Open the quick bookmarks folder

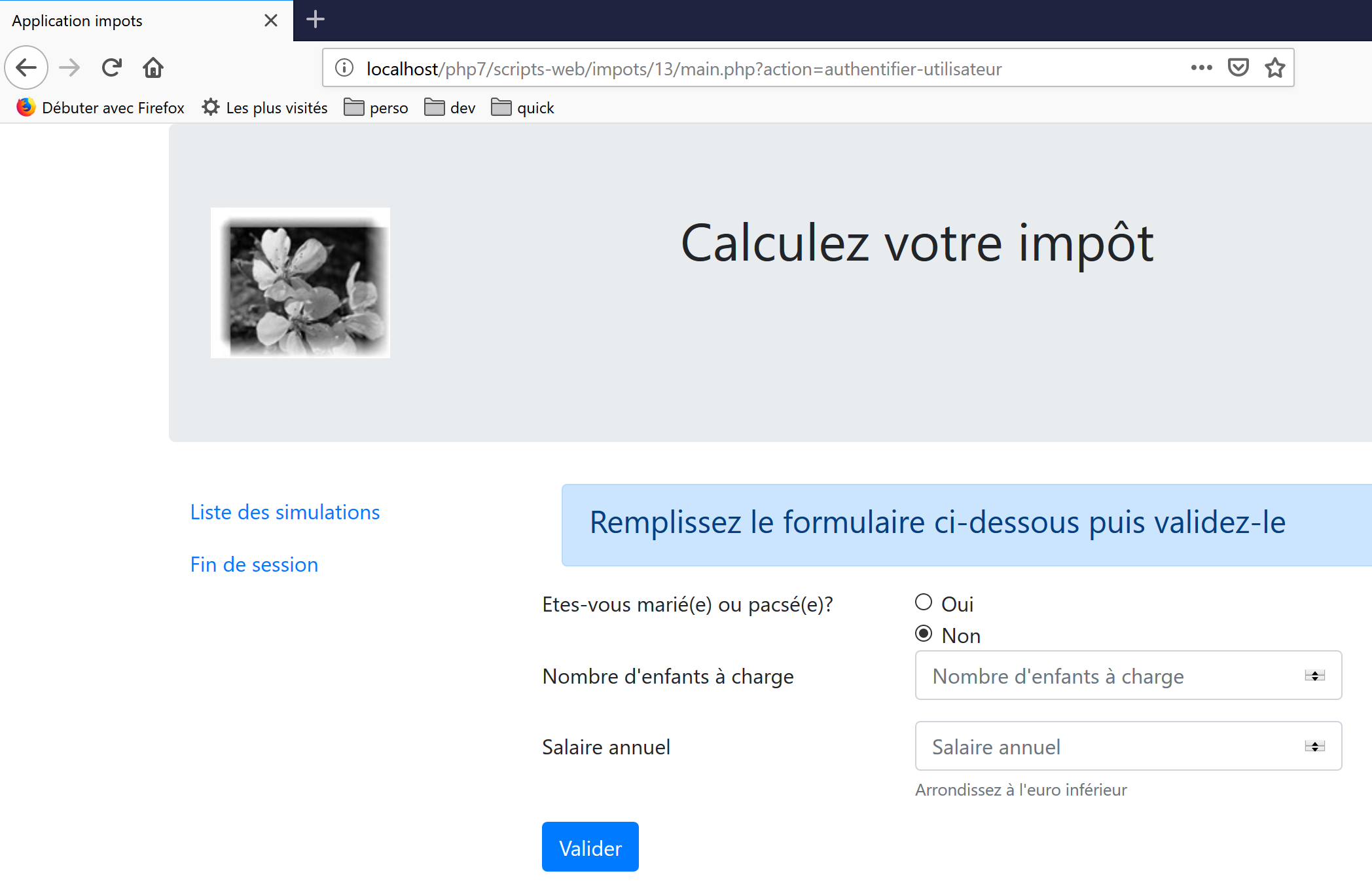coord(523,107)
